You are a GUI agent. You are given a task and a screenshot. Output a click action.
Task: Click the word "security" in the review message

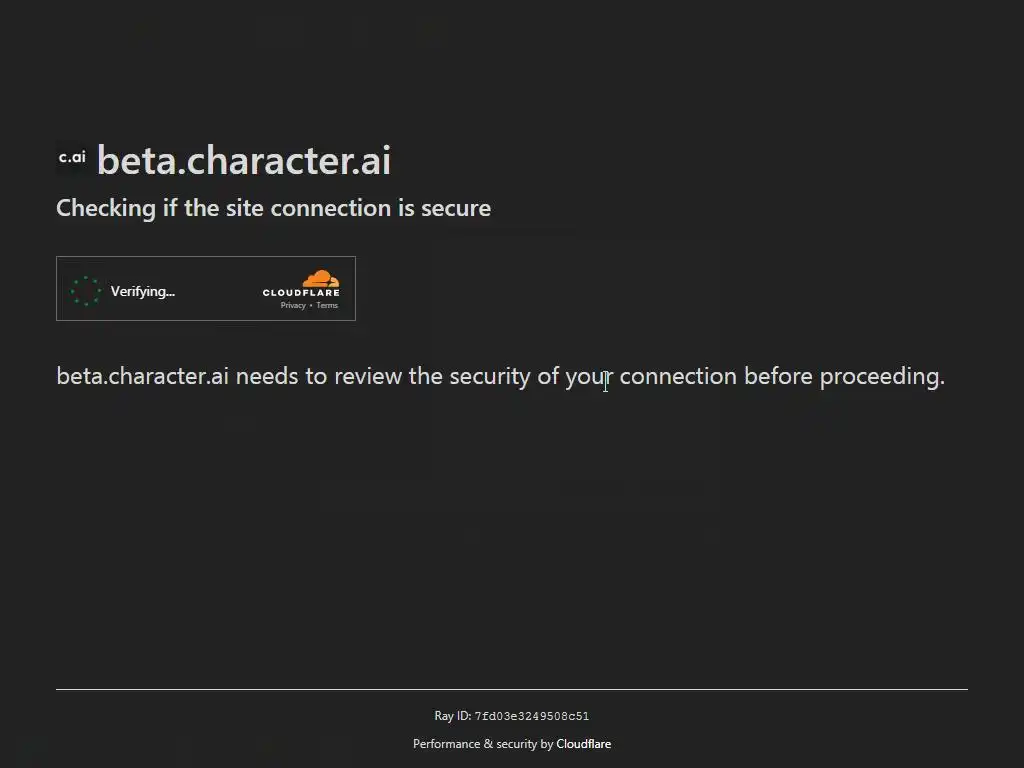(490, 377)
